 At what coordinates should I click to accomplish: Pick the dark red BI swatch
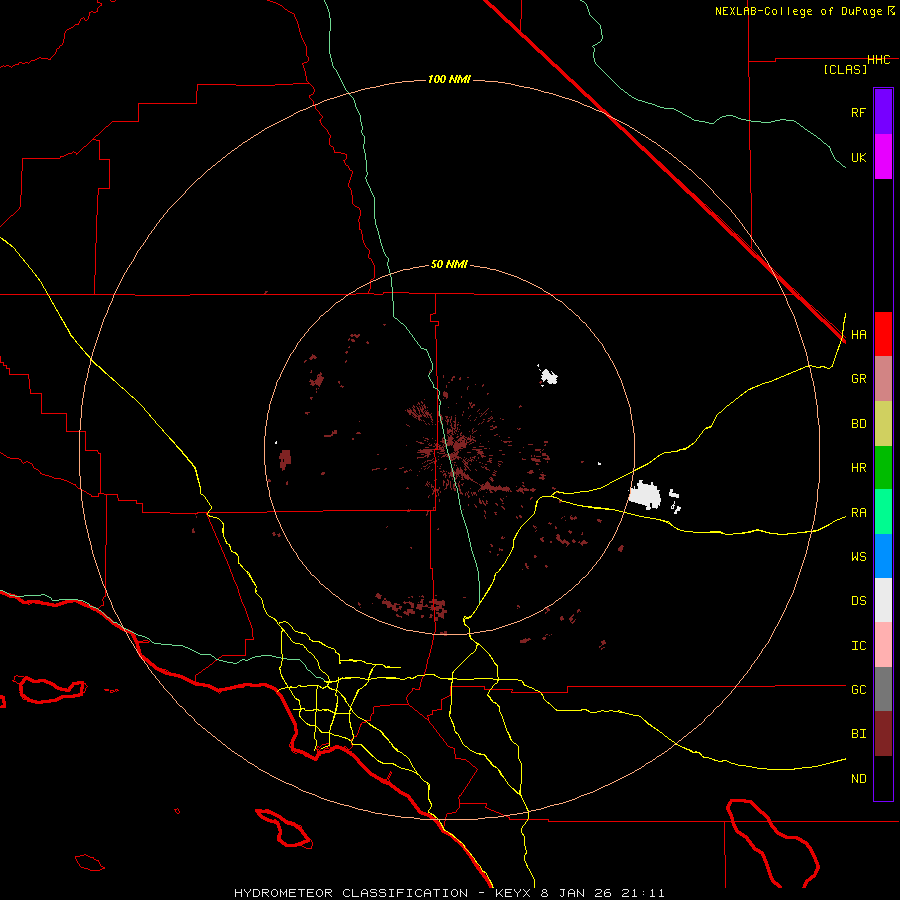tap(883, 733)
